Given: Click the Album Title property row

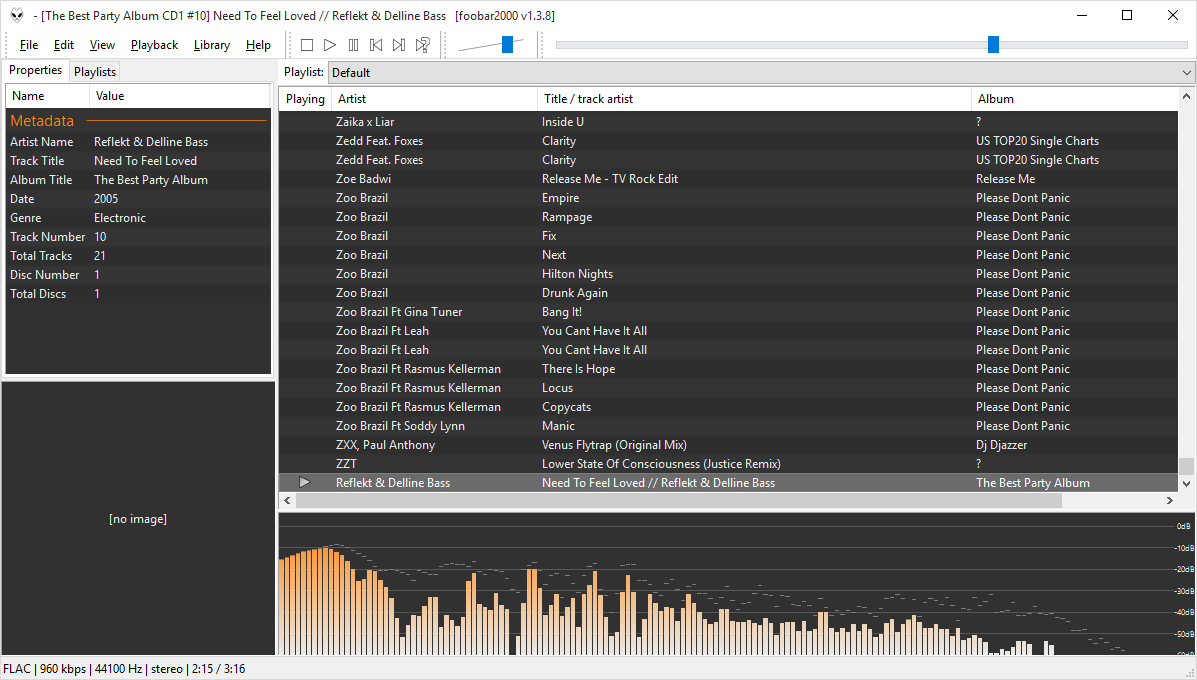Looking at the screenshot, I should tap(138, 180).
